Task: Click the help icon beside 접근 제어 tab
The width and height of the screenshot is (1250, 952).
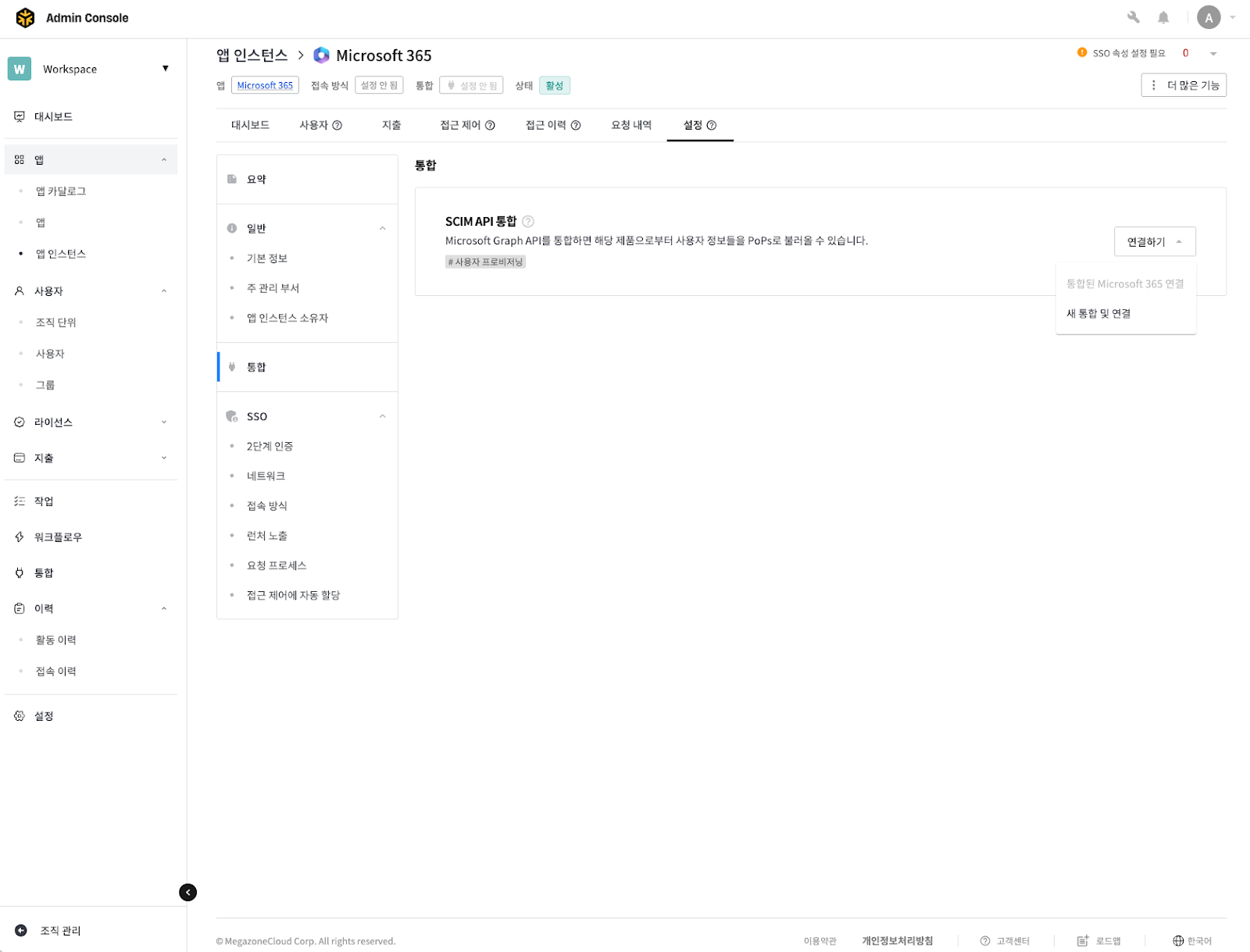Action: pos(491,125)
